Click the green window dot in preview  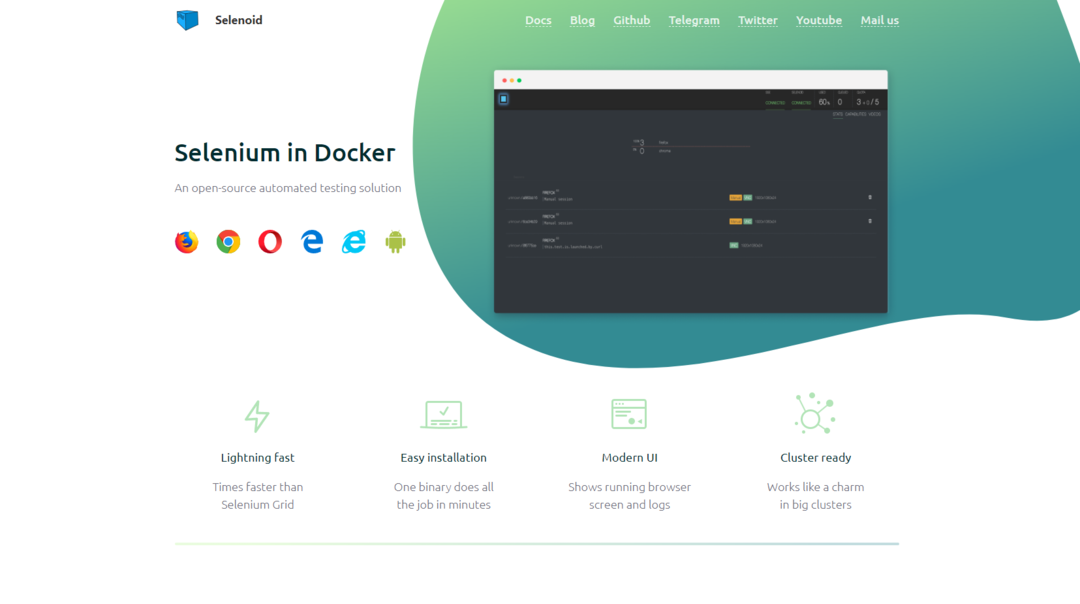(519, 81)
